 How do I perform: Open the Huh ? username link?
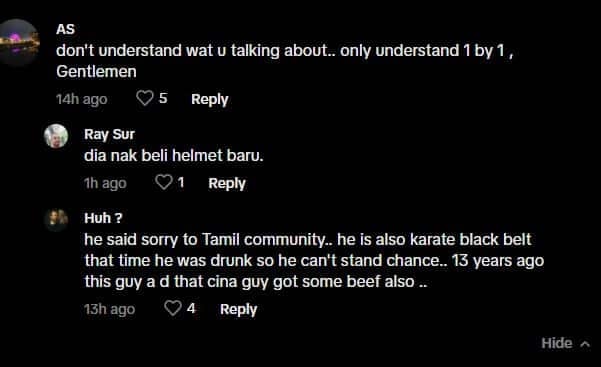(103, 218)
